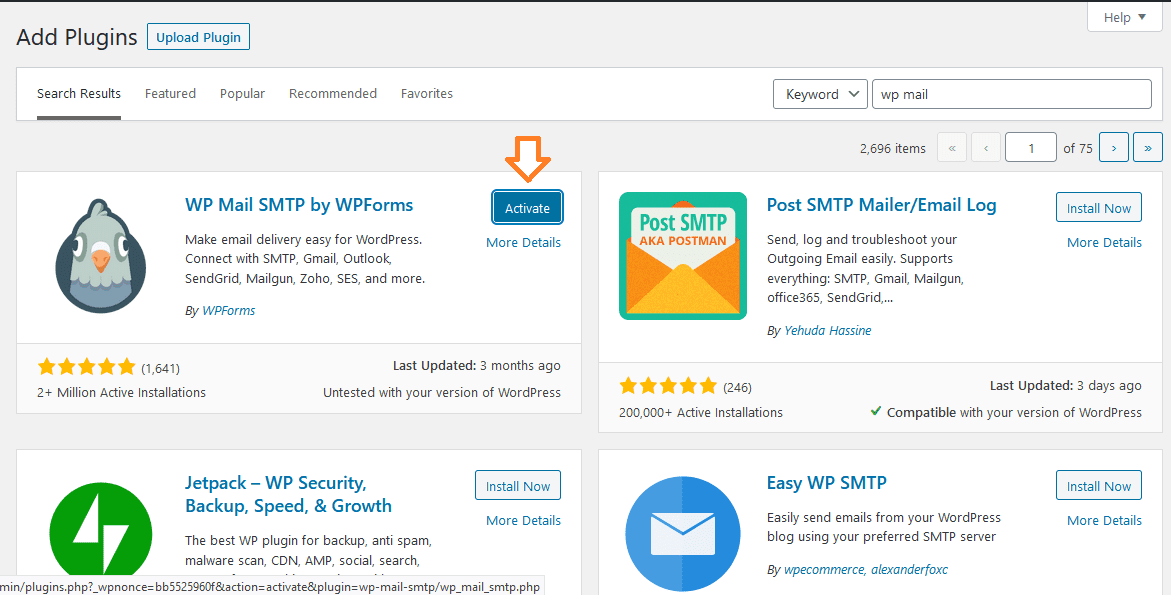Go to the previous results page
Screen dimensions: 1171x595
986,148
